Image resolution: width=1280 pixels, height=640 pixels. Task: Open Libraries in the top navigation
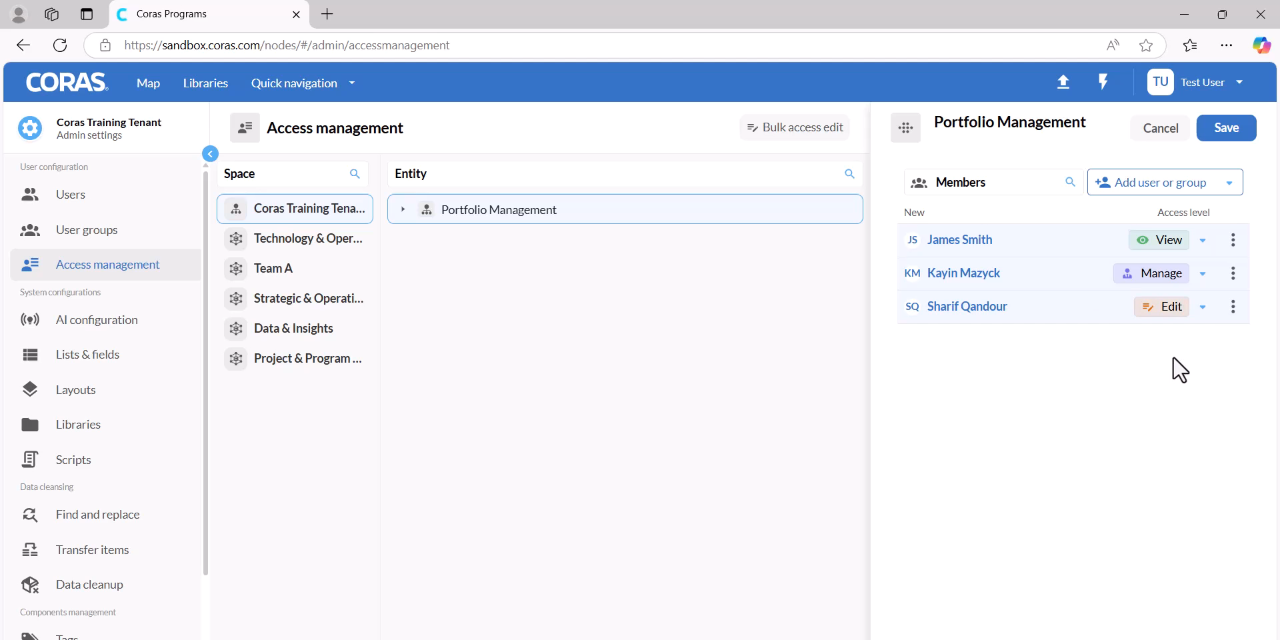pyautogui.click(x=206, y=83)
